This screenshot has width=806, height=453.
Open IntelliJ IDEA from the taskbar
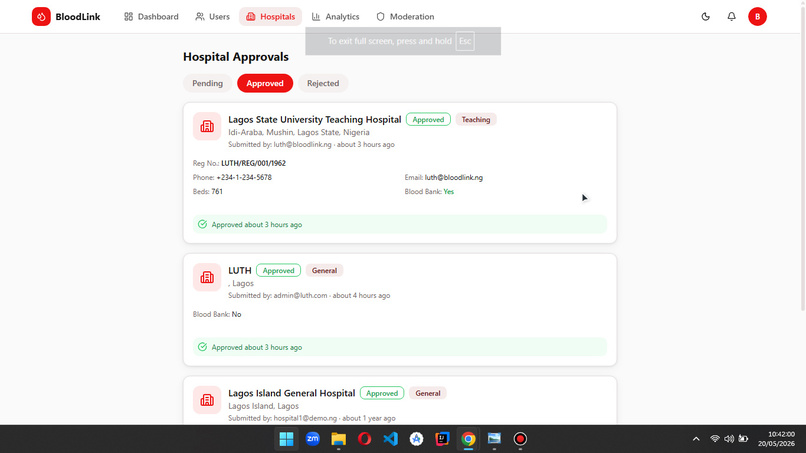pos(442,439)
